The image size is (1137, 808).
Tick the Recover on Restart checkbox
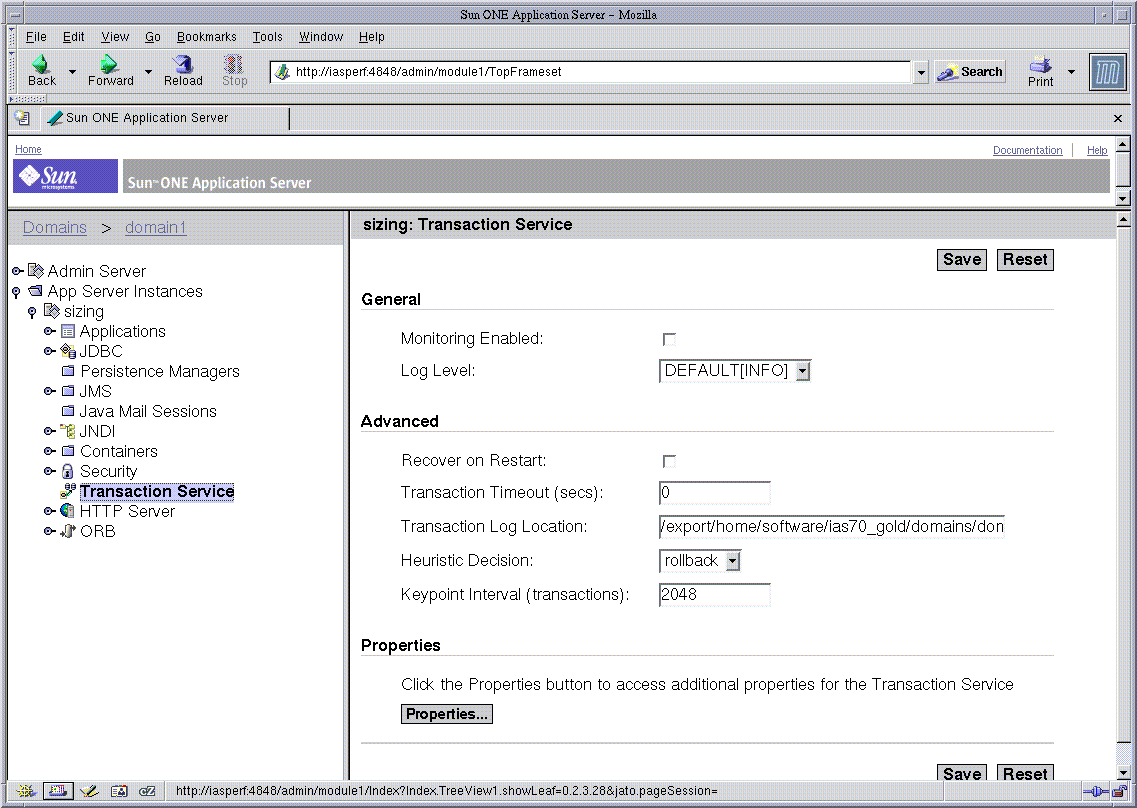[x=669, y=461]
